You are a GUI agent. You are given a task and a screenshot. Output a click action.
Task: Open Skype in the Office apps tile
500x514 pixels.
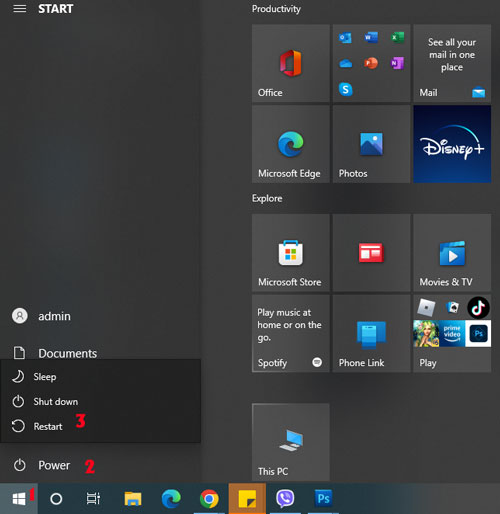345,89
